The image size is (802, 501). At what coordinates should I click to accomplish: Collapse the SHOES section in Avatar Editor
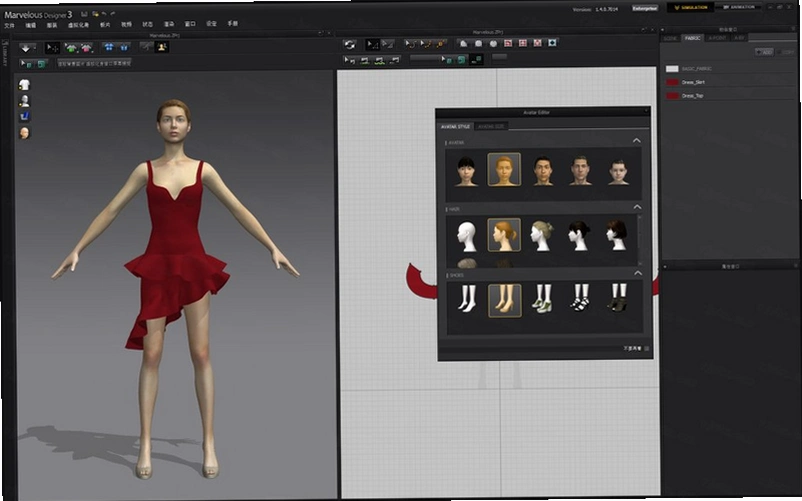(638, 274)
